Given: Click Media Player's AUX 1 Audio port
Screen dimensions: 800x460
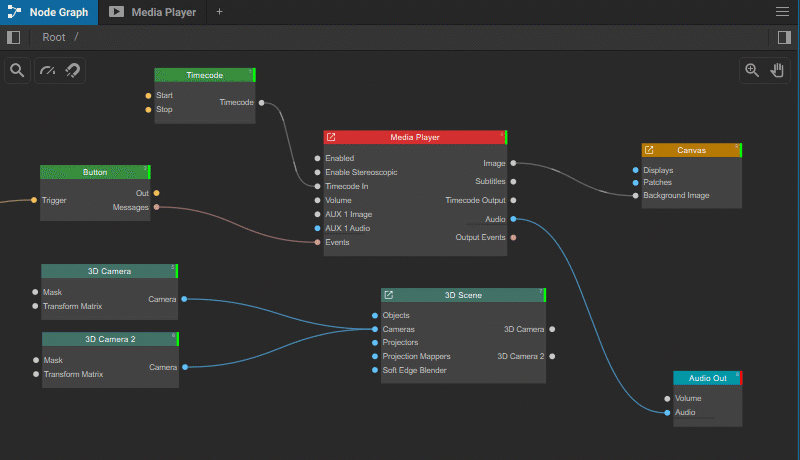Looking at the screenshot, I should click(317, 228).
